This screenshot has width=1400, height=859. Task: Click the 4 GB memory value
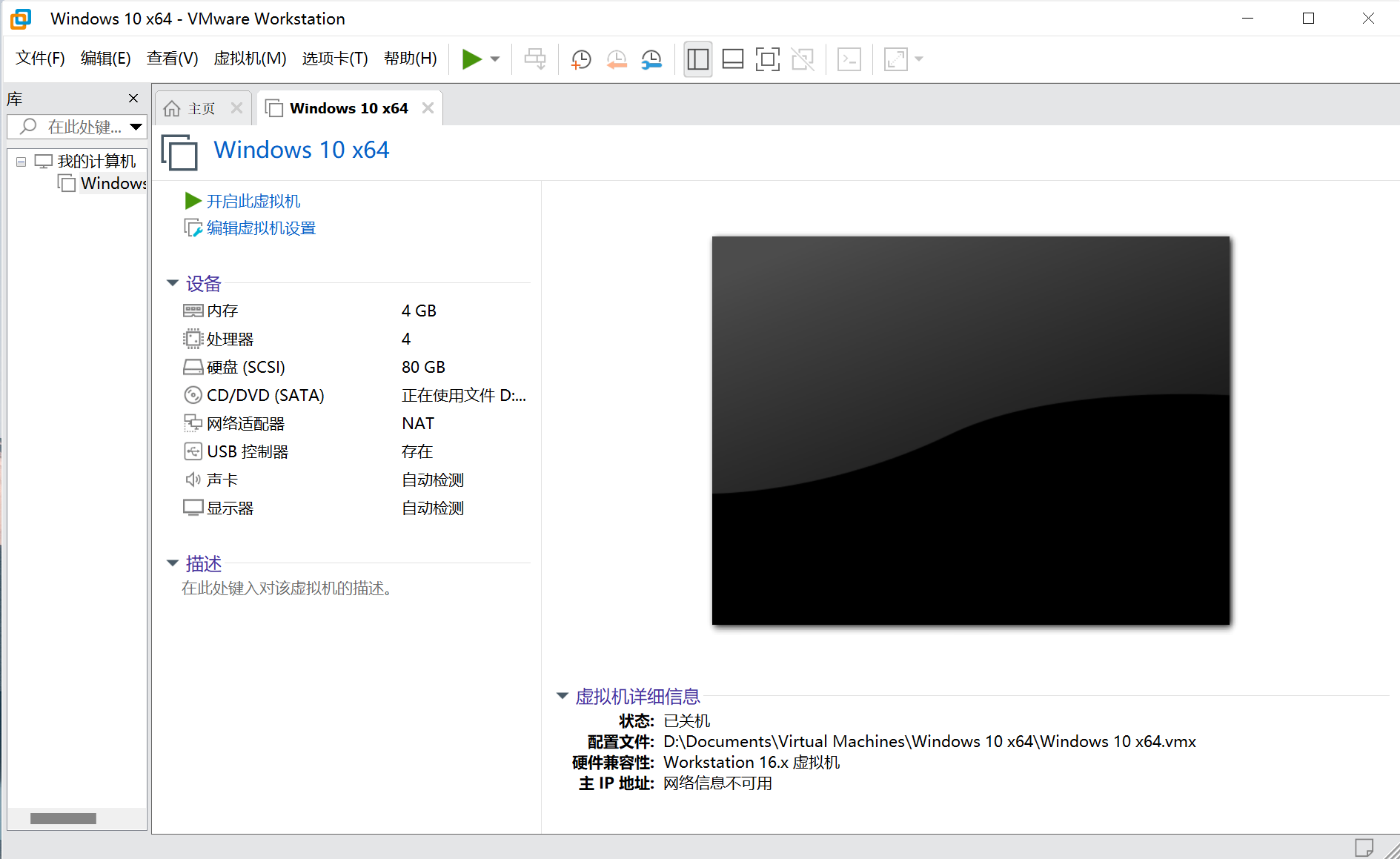(x=419, y=311)
